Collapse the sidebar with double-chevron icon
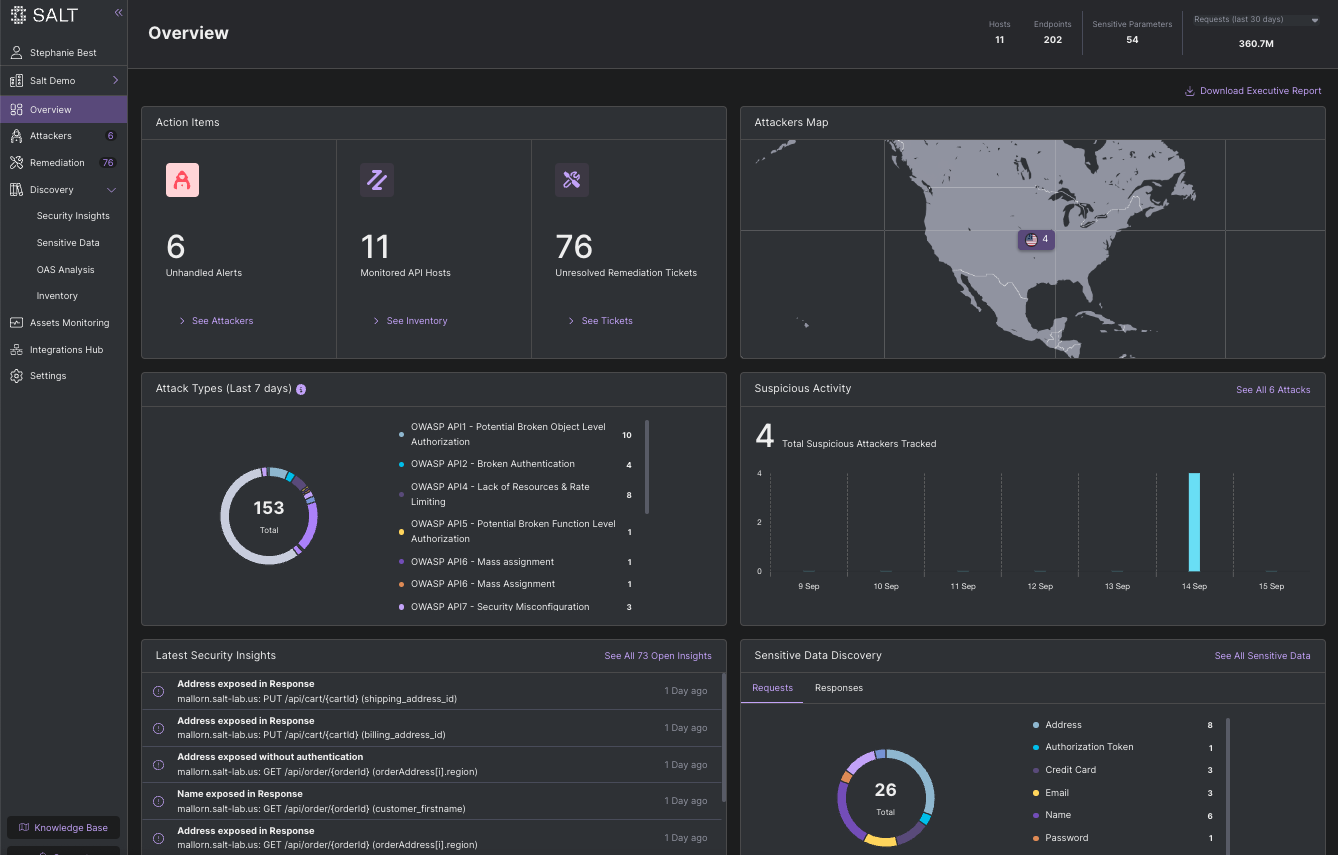Image resolution: width=1338 pixels, height=855 pixels. 118,13
